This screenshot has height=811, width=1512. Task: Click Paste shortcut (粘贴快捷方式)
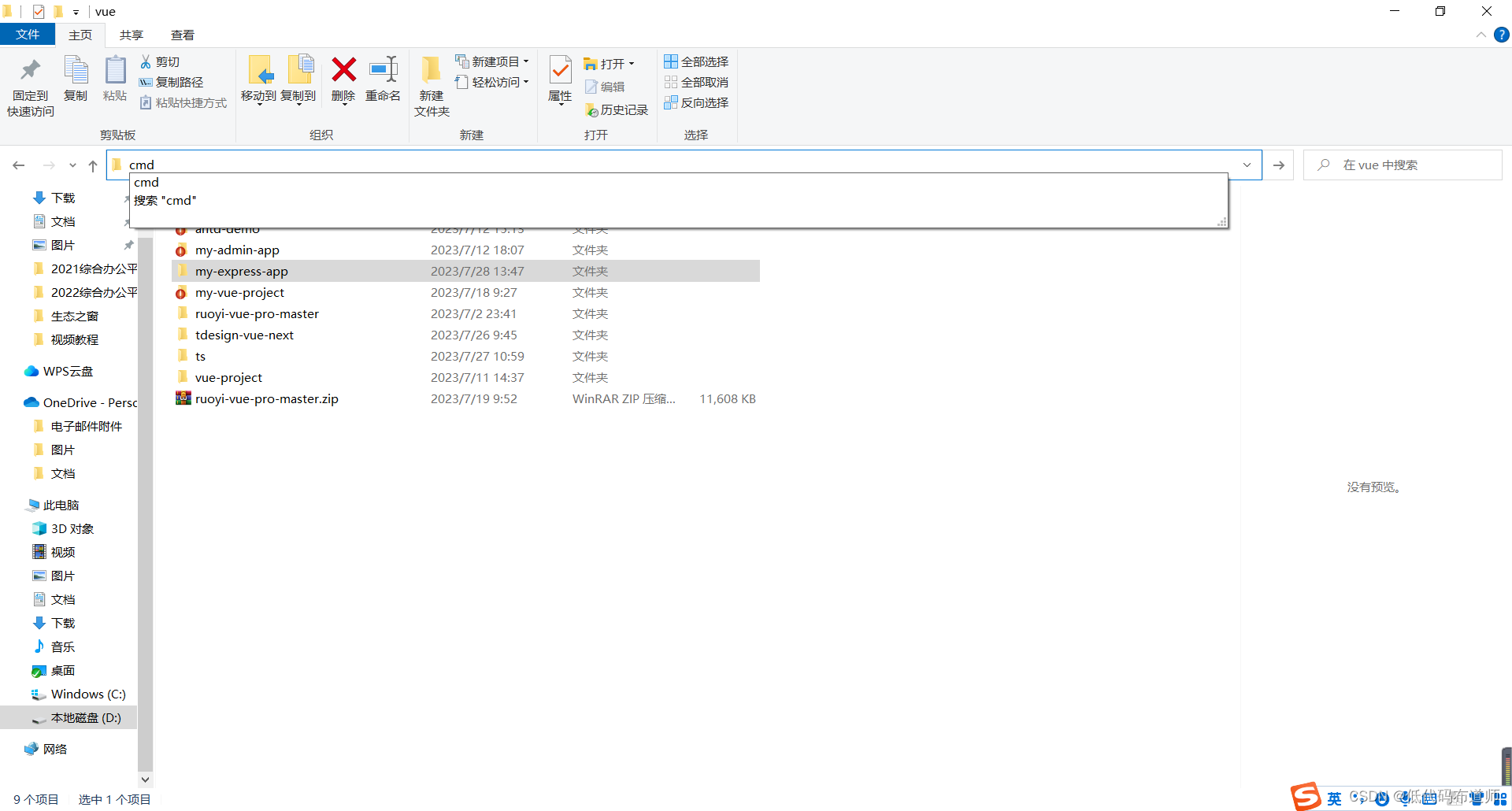point(183,102)
